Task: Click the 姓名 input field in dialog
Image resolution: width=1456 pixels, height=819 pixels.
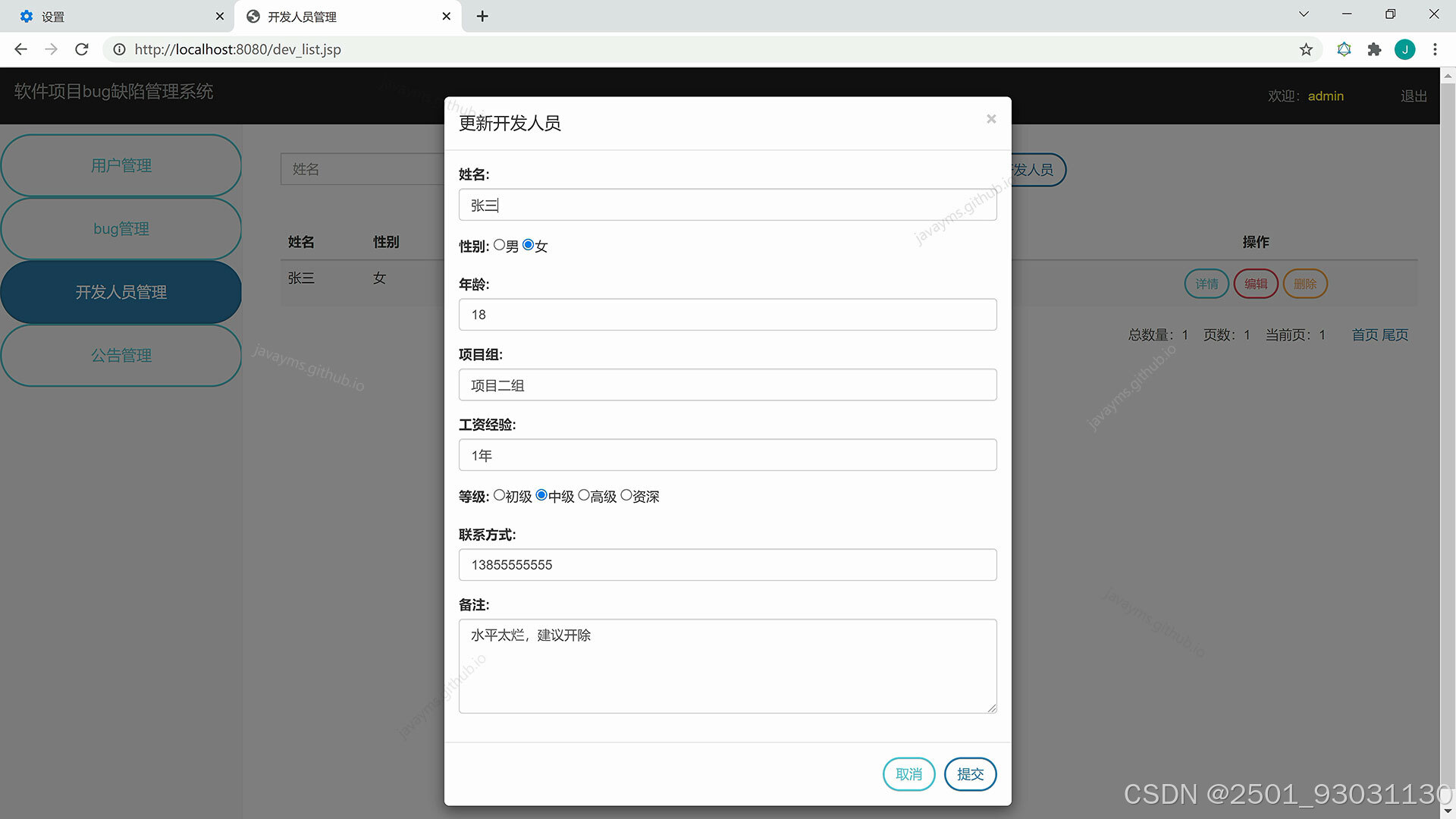Action: pyautogui.click(x=728, y=205)
